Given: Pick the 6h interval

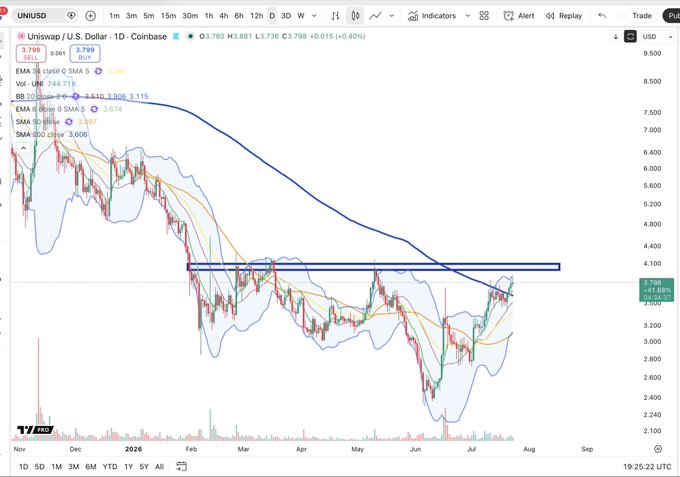Looking at the screenshot, I should coord(239,16).
